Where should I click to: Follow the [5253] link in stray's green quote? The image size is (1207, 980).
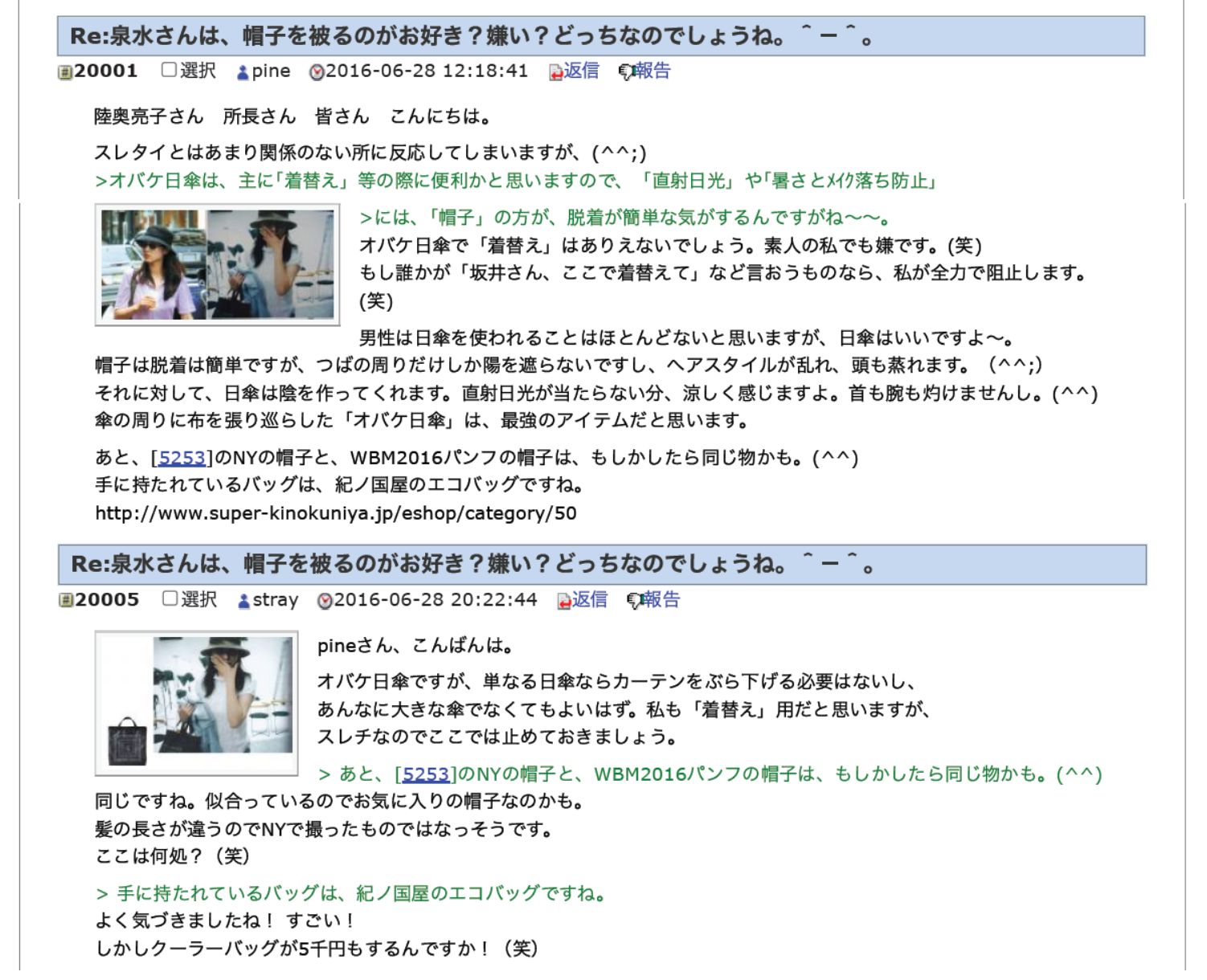[425, 774]
